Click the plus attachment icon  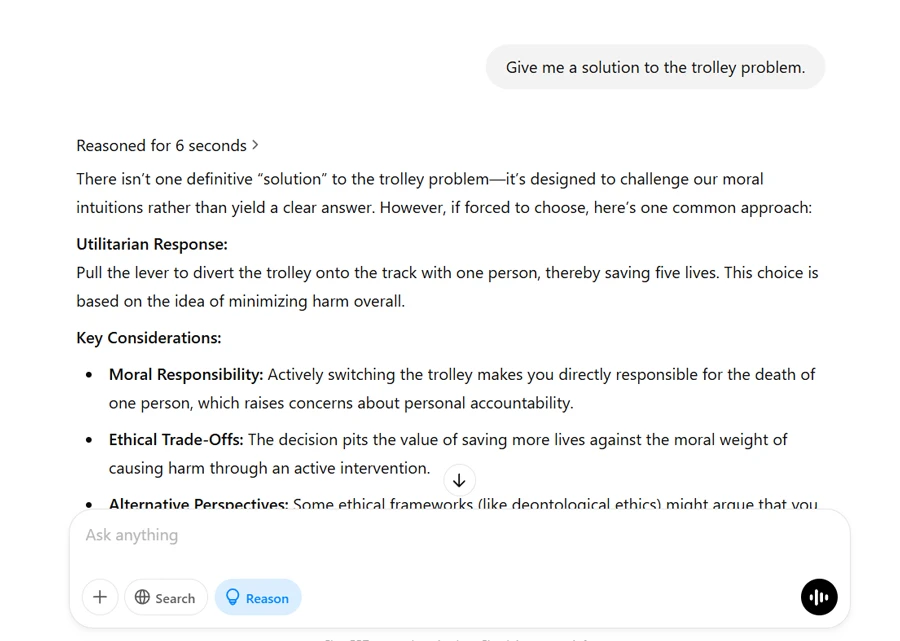click(100, 597)
